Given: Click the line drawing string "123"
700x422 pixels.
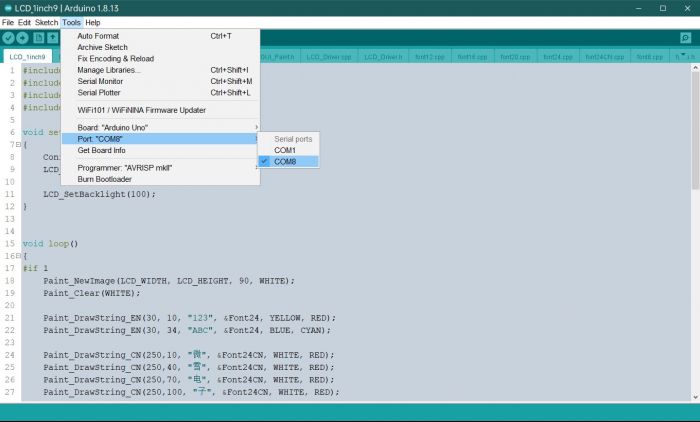Looking at the screenshot, I should click(x=189, y=318).
